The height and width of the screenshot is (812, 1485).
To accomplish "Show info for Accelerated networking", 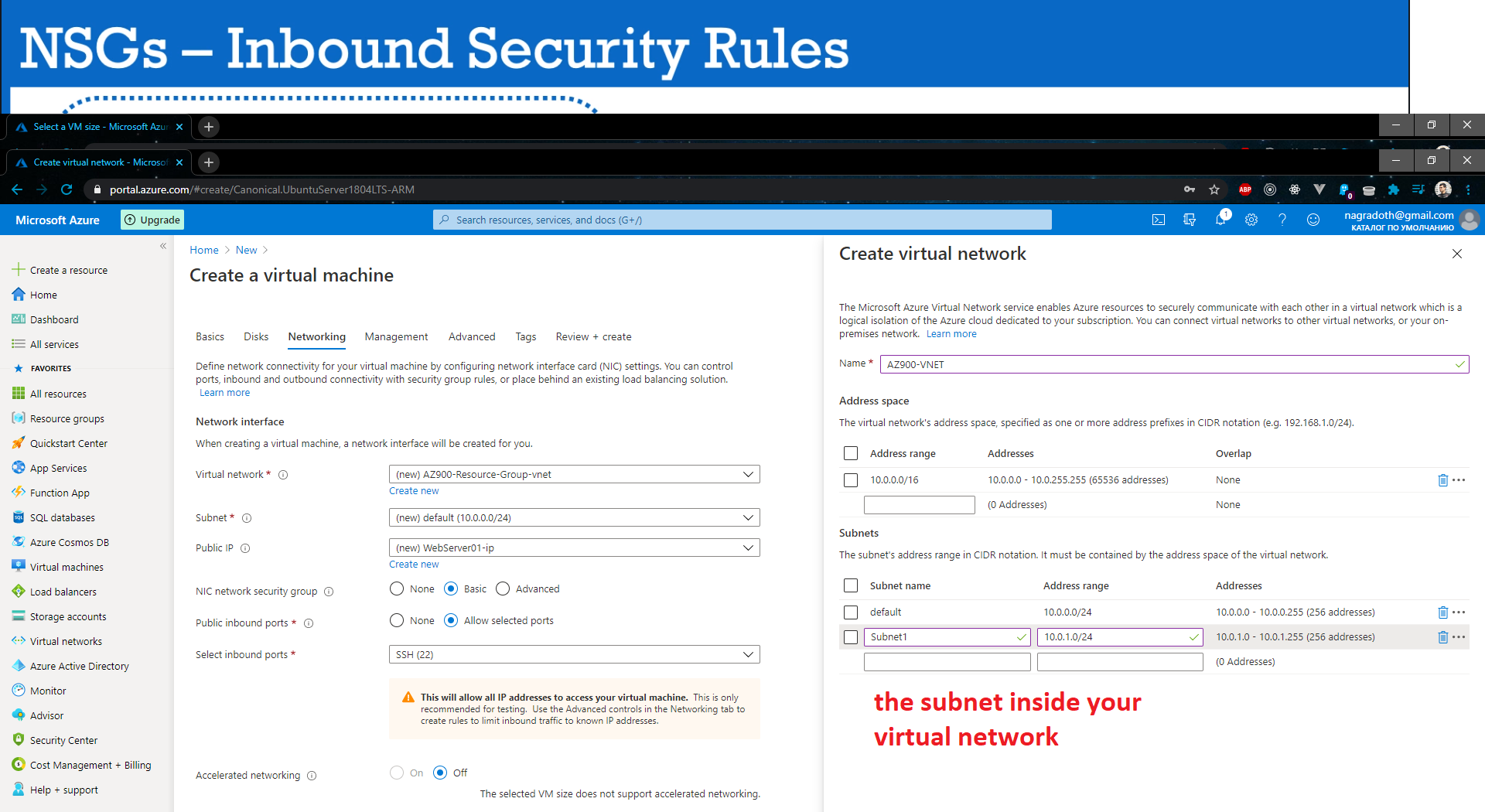I will pyautogui.click(x=312, y=776).
